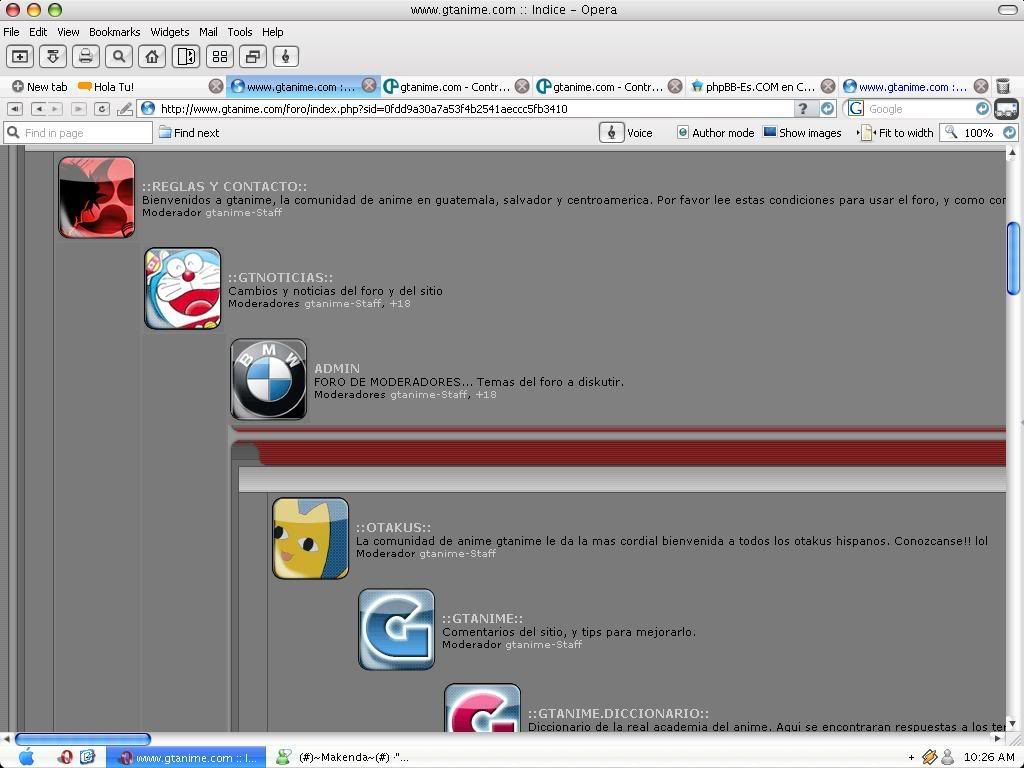Click the Tile windows toolbar icon
Viewport: 1024px width, 768px height.
(x=220, y=57)
